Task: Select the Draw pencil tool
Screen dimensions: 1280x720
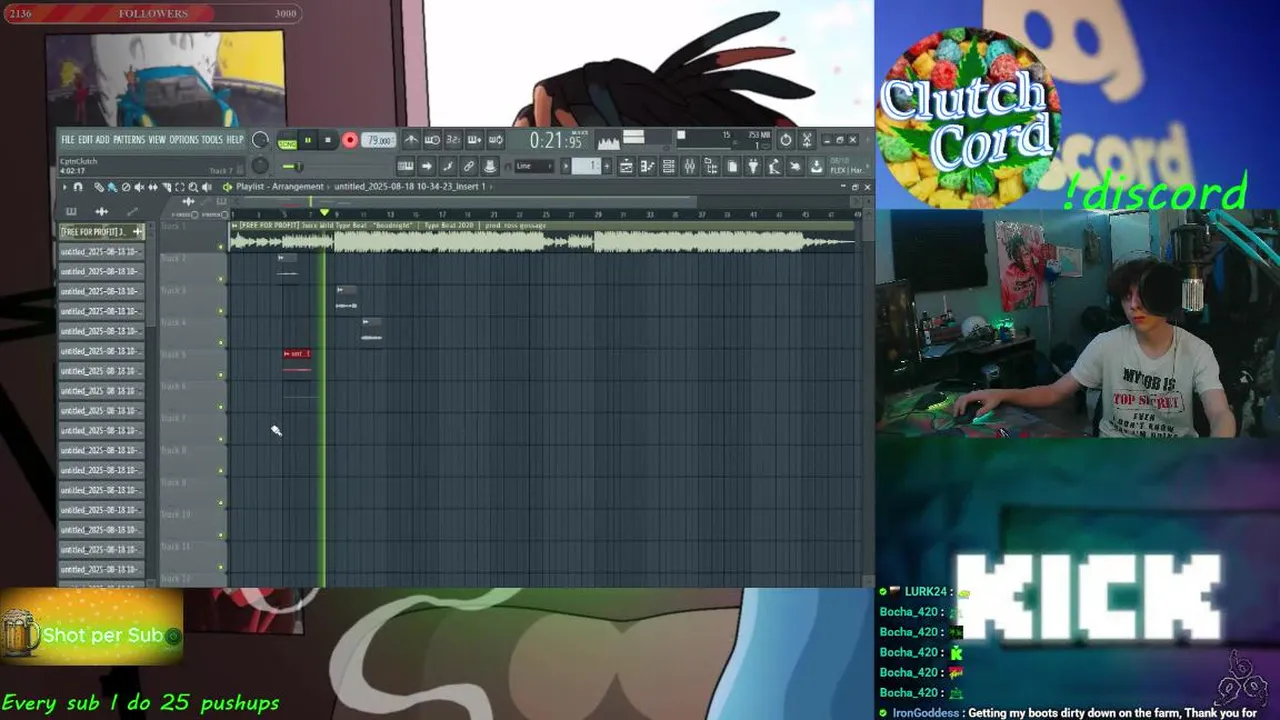Action: [99, 187]
